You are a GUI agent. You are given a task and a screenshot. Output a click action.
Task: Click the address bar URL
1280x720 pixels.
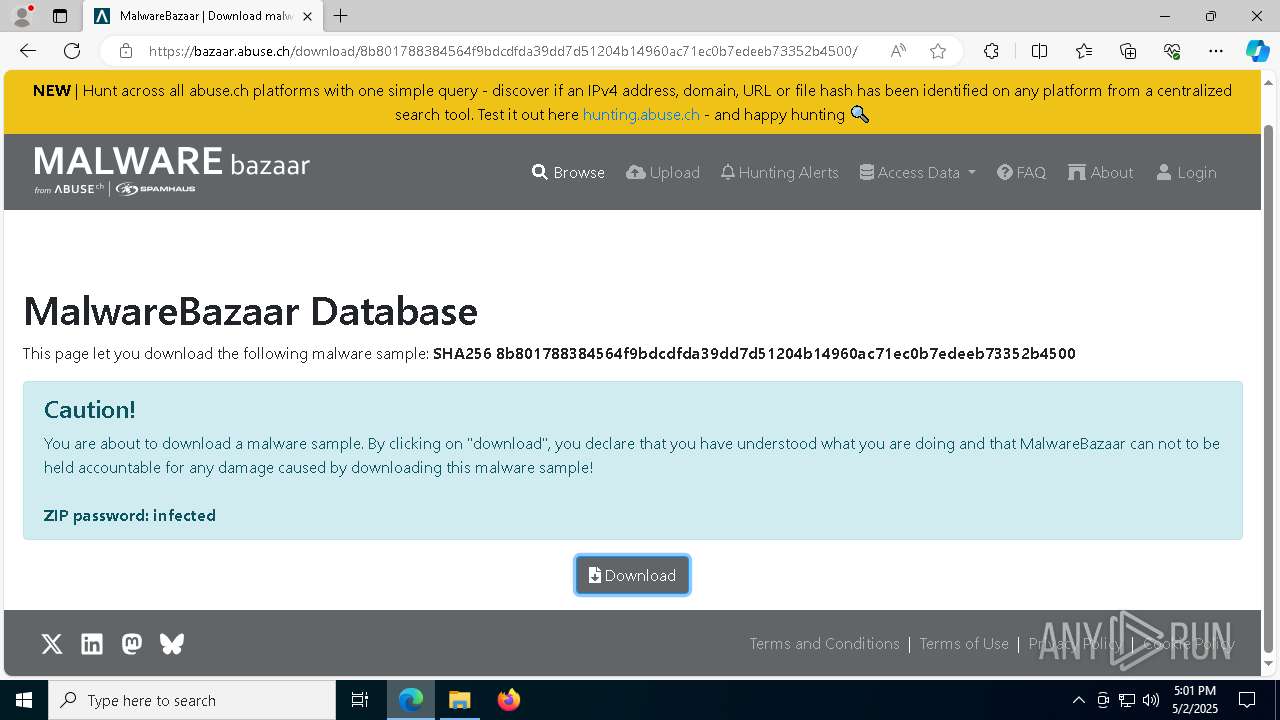[503, 51]
